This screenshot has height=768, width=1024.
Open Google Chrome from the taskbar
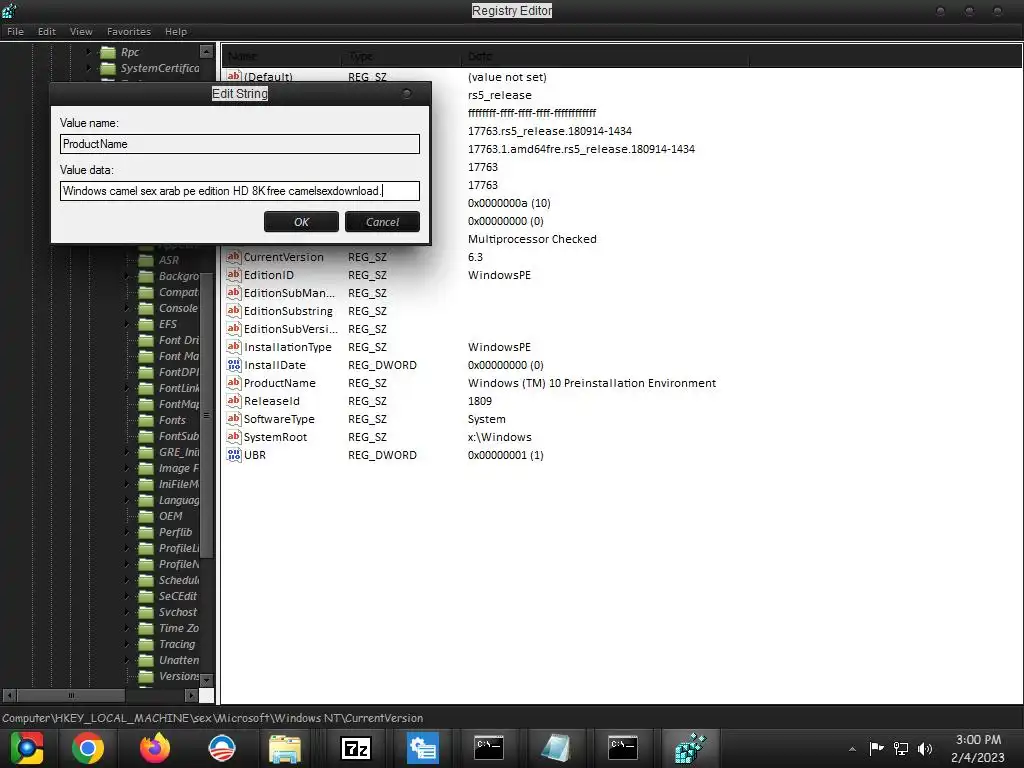(x=88, y=748)
